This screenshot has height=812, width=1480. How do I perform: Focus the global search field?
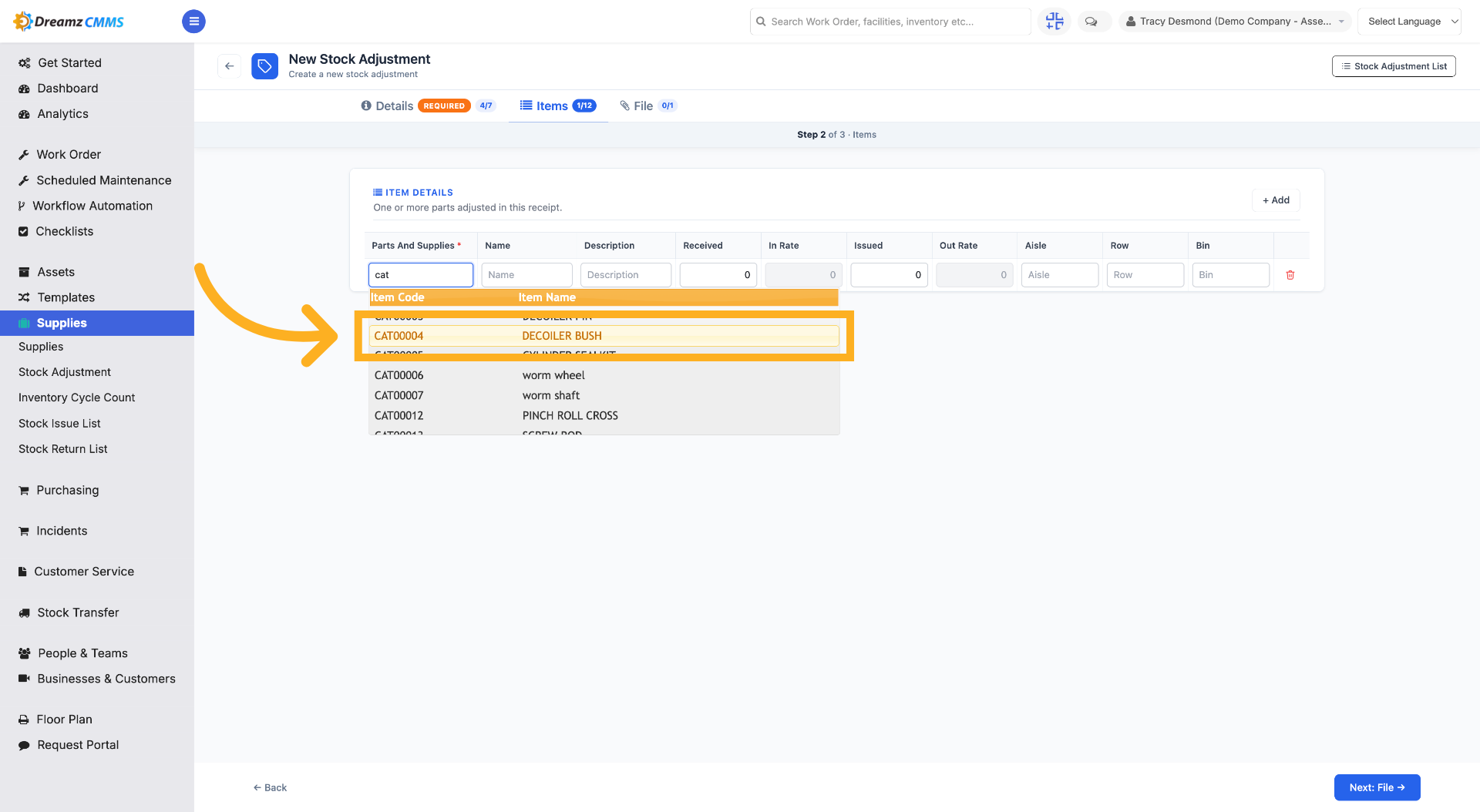pyautogui.click(x=890, y=22)
